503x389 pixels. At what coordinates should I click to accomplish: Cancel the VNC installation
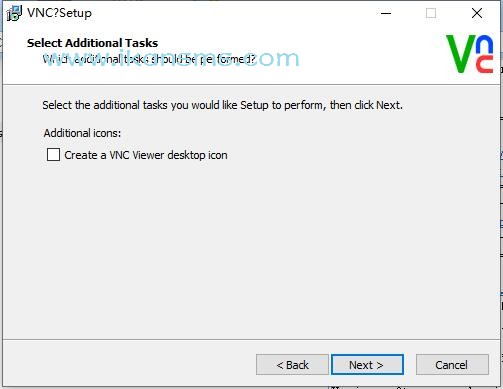point(452,365)
